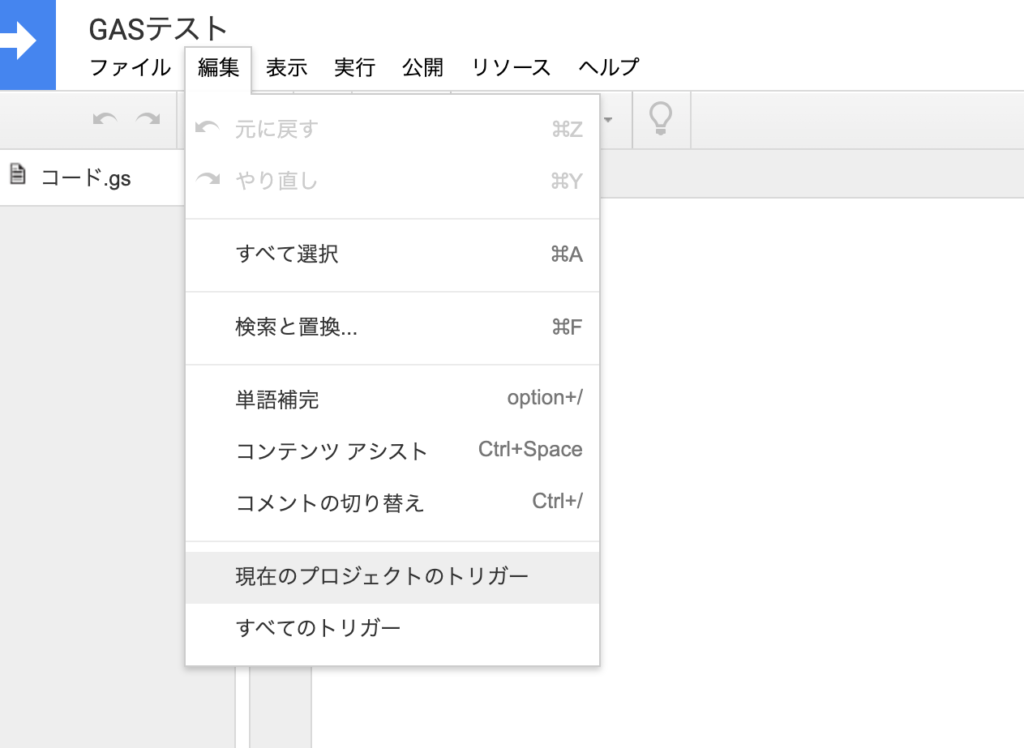1024x748 pixels.
Task: Open 検索と置換... from the menu
Action: click(392, 327)
